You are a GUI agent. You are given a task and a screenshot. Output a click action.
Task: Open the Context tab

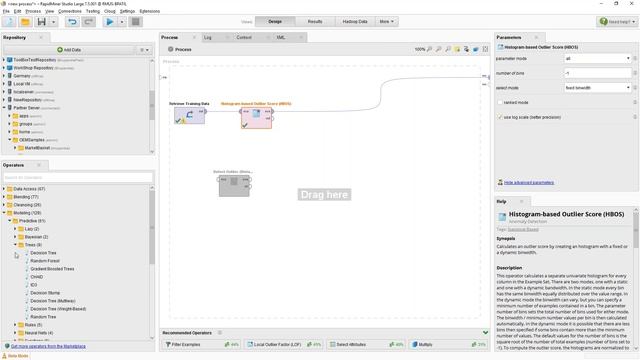244,38
